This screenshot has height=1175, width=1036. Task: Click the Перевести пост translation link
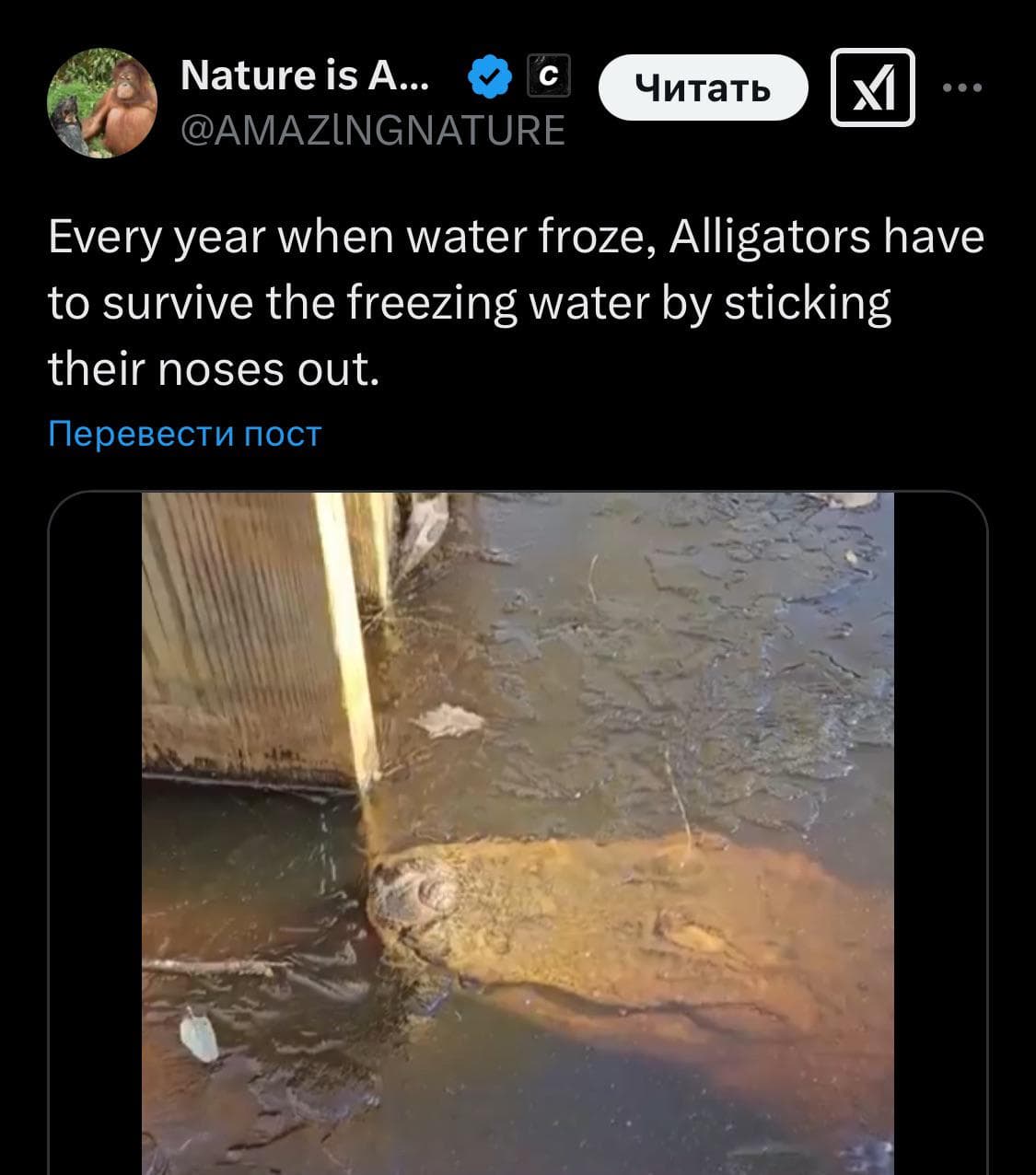tap(185, 433)
